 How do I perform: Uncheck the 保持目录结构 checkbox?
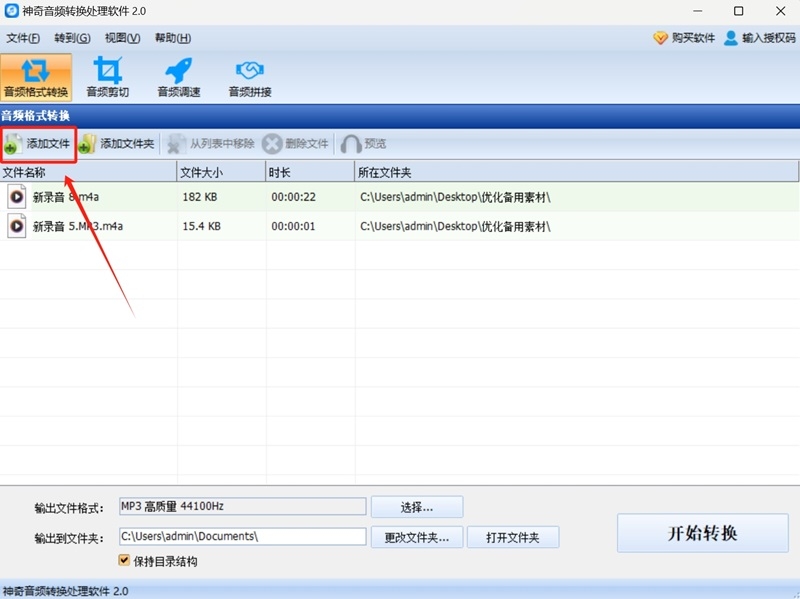tap(124, 560)
